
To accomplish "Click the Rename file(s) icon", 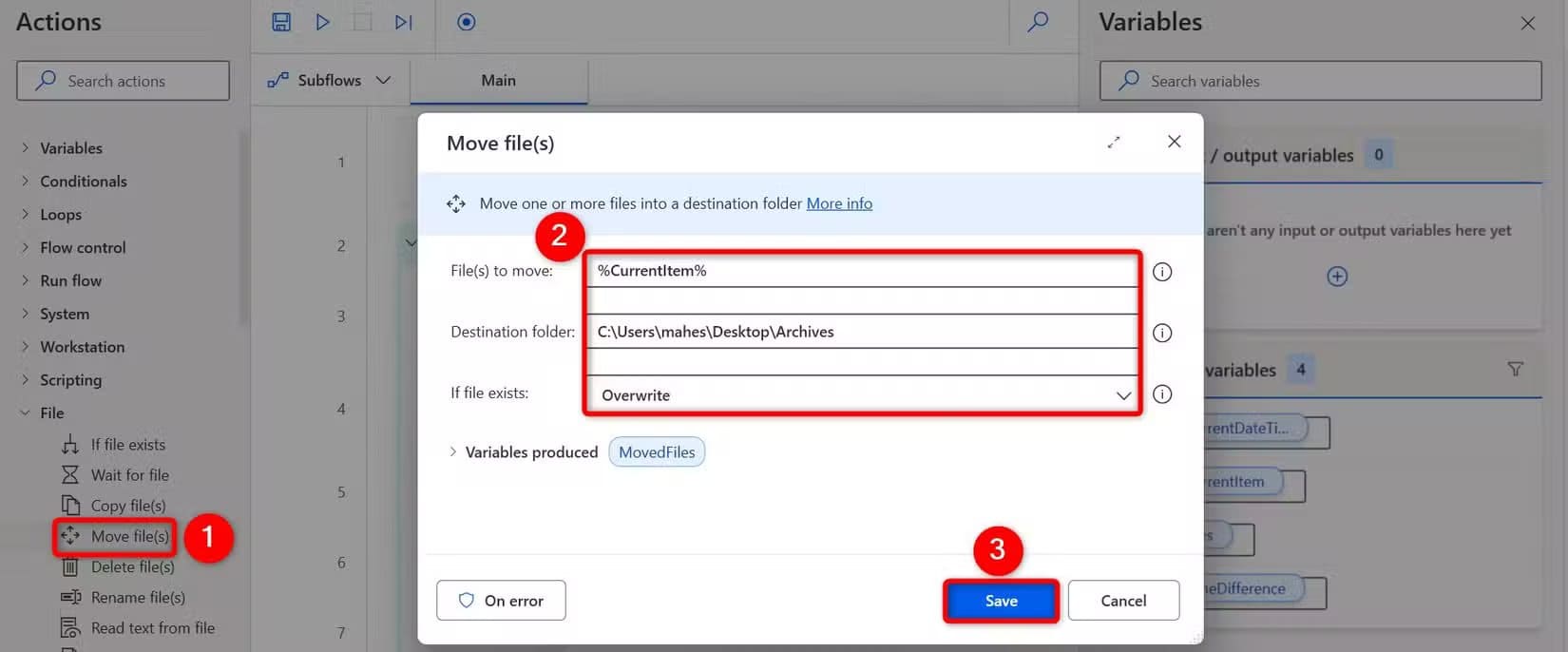I will point(70,598).
